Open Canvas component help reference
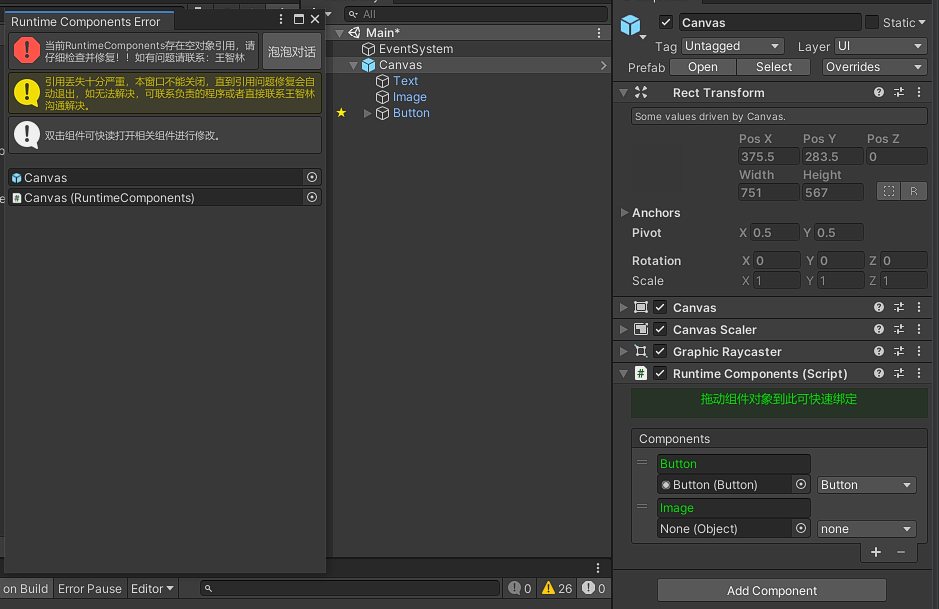Image resolution: width=939 pixels, height=609 pixels. [x=879, y=307]
